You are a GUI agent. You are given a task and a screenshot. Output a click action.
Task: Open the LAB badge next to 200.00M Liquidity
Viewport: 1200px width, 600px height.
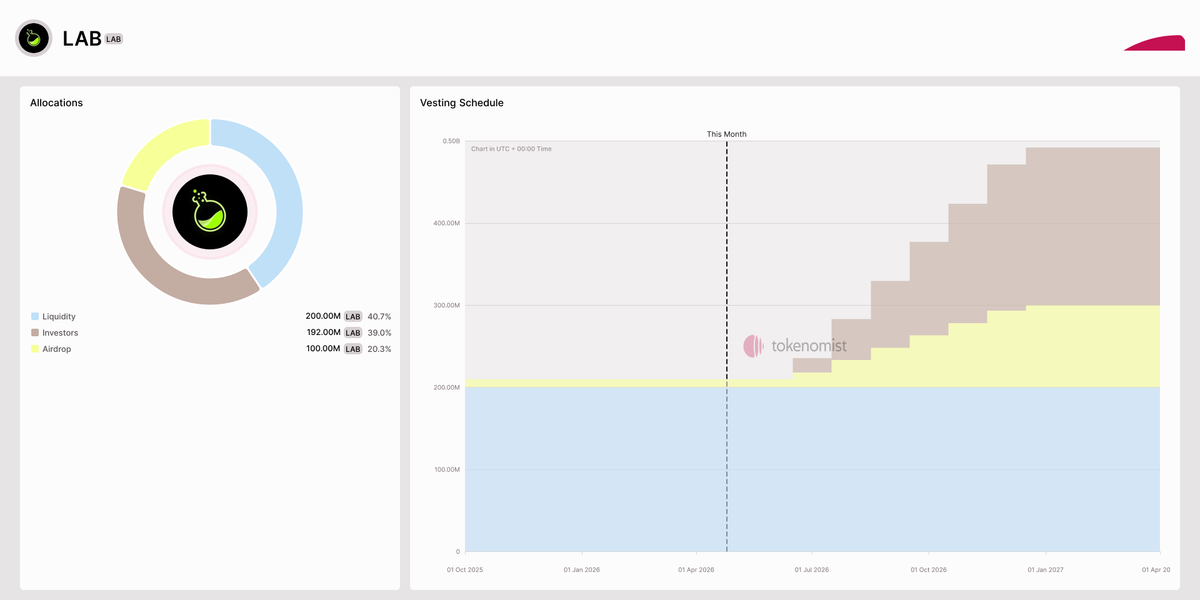pos(352,316)
